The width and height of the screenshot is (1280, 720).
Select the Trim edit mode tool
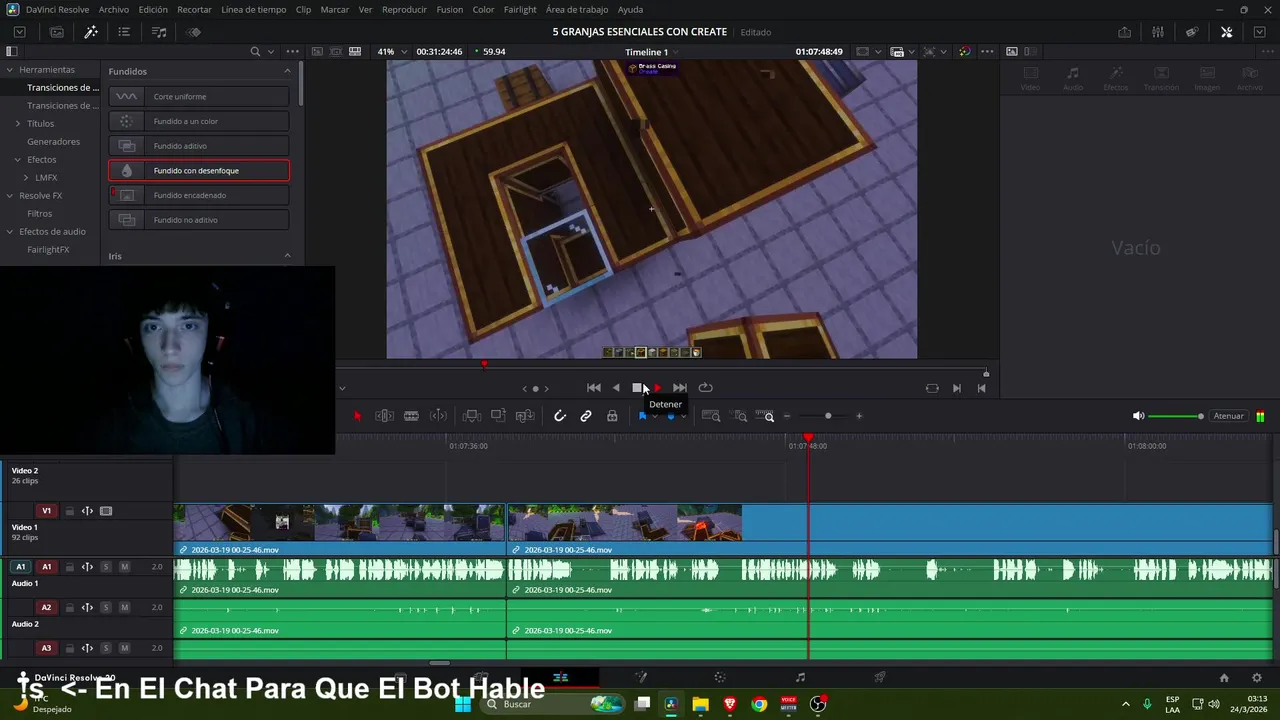point(384,416)
